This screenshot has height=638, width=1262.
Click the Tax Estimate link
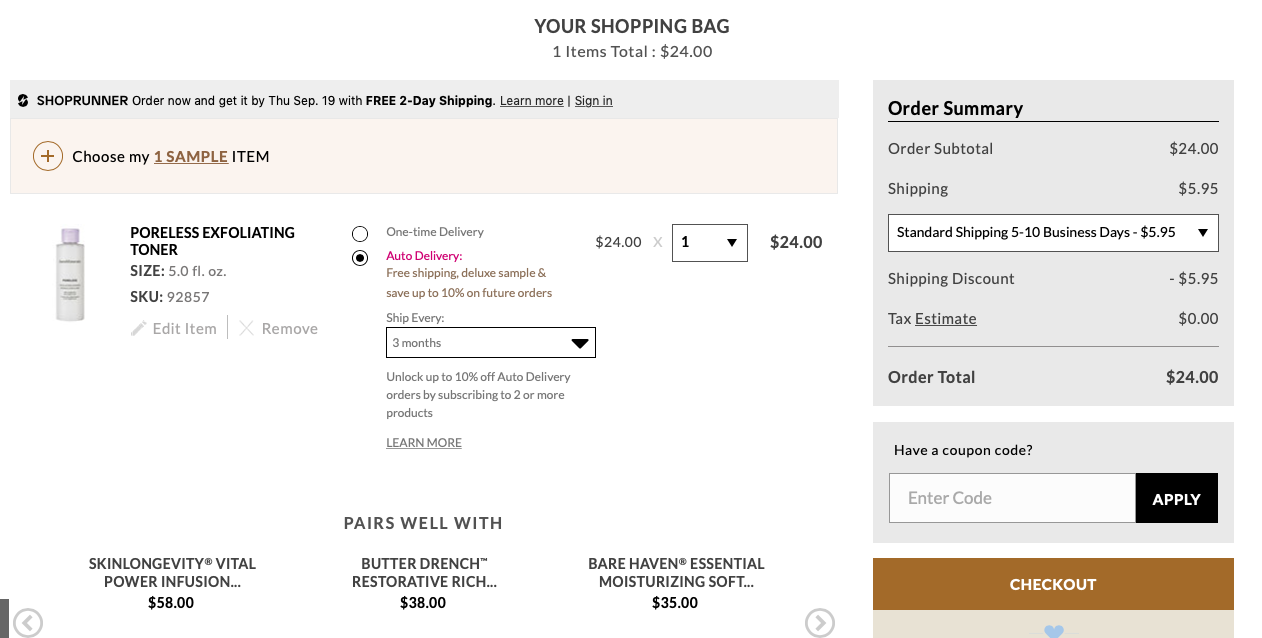946,319
